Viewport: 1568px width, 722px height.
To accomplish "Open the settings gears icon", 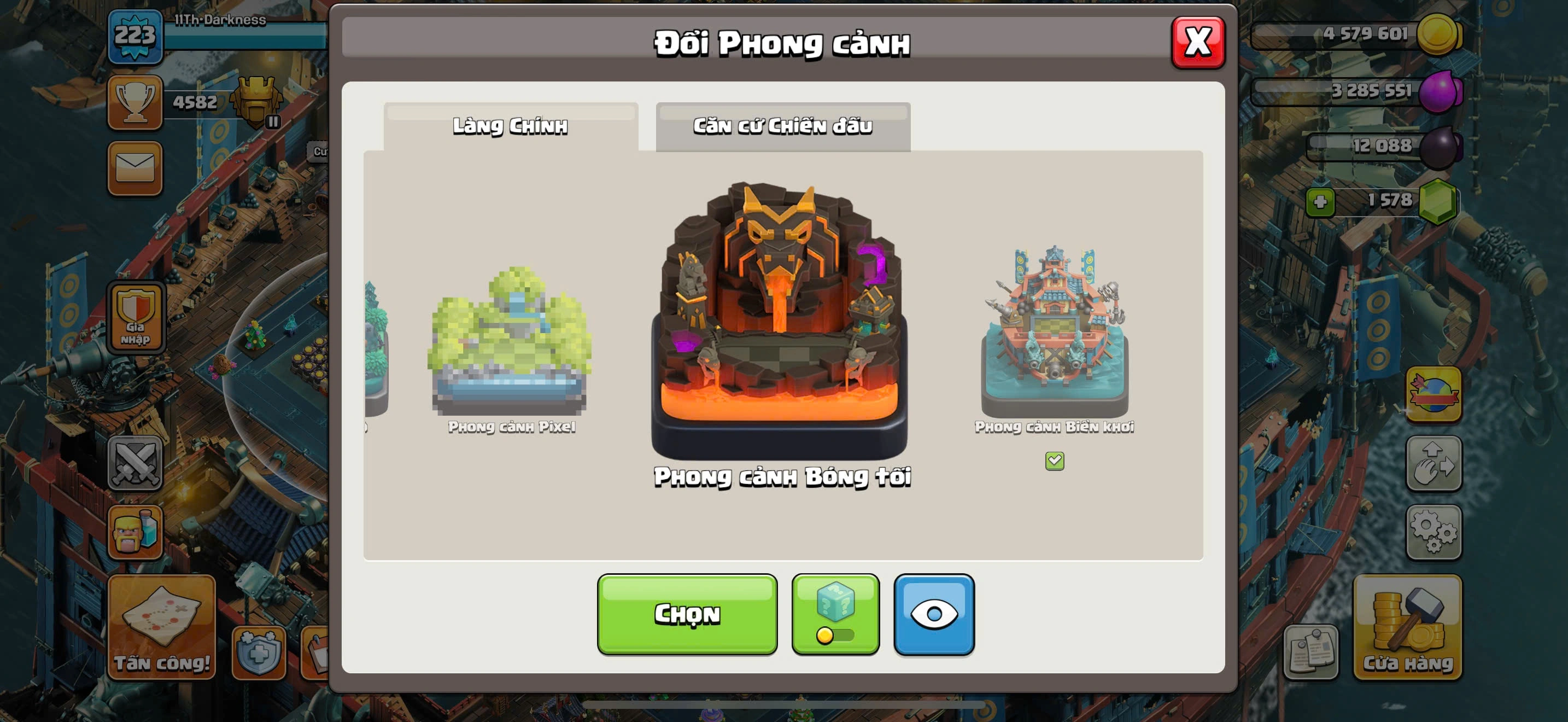I will 1434,532.
